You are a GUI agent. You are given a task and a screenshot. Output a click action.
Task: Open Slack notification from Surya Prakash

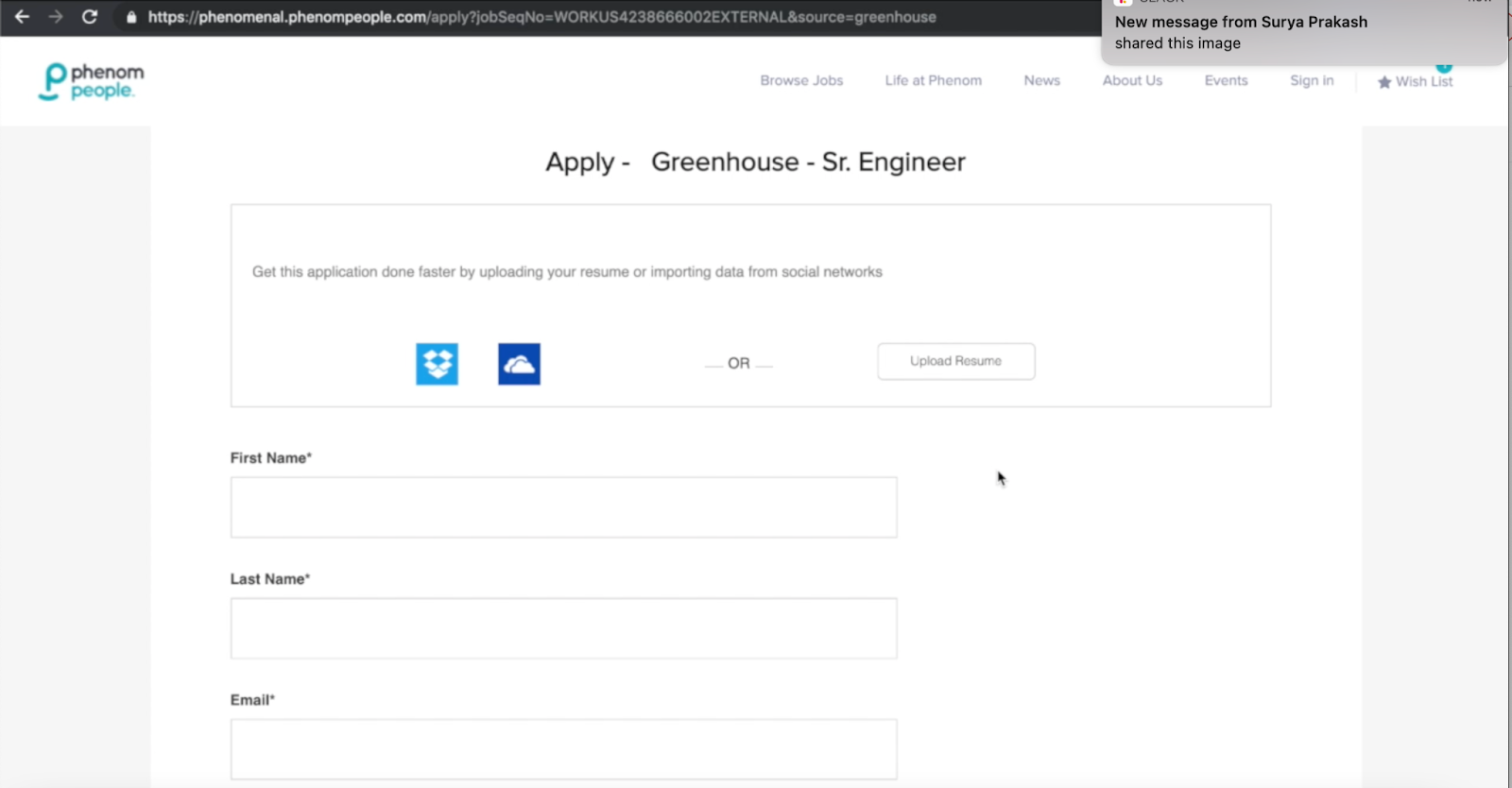click(1304, 32)
